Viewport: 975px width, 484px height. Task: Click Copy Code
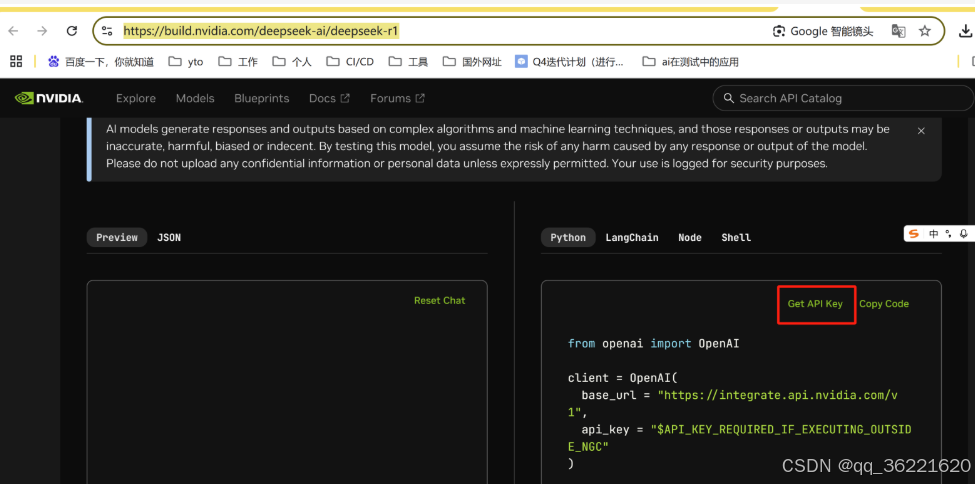click(x=884, y=304)
